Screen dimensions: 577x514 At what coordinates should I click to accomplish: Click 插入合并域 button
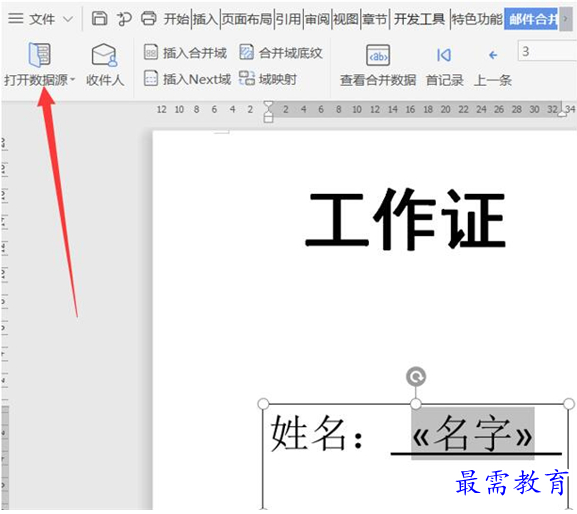(185, 53)
